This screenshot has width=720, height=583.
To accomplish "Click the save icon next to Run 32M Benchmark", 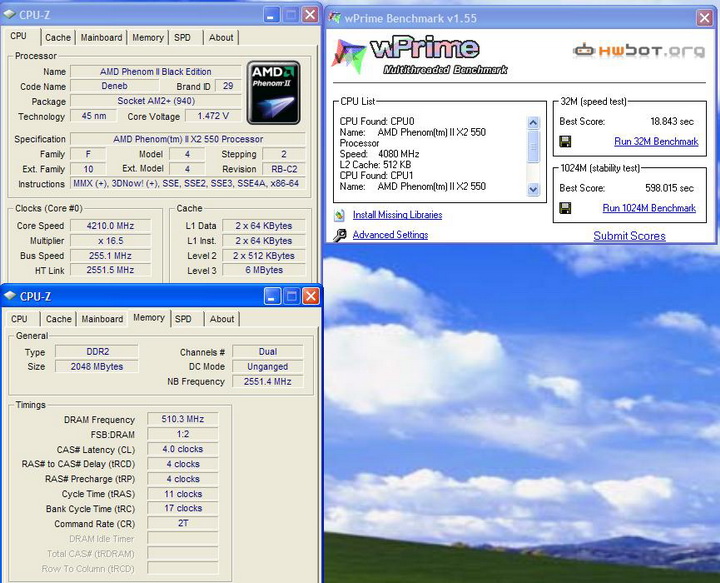I will point(565,141).
